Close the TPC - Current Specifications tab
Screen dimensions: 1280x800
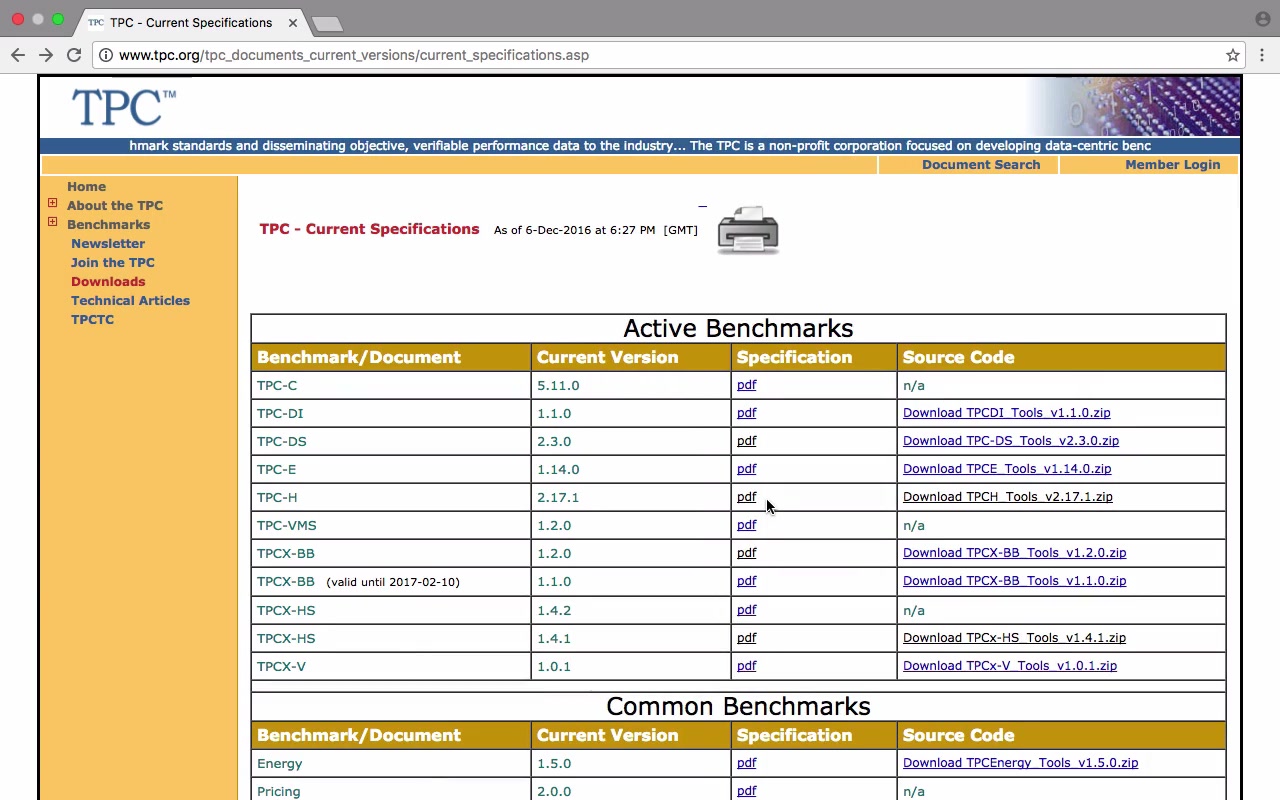coord(293,22)
